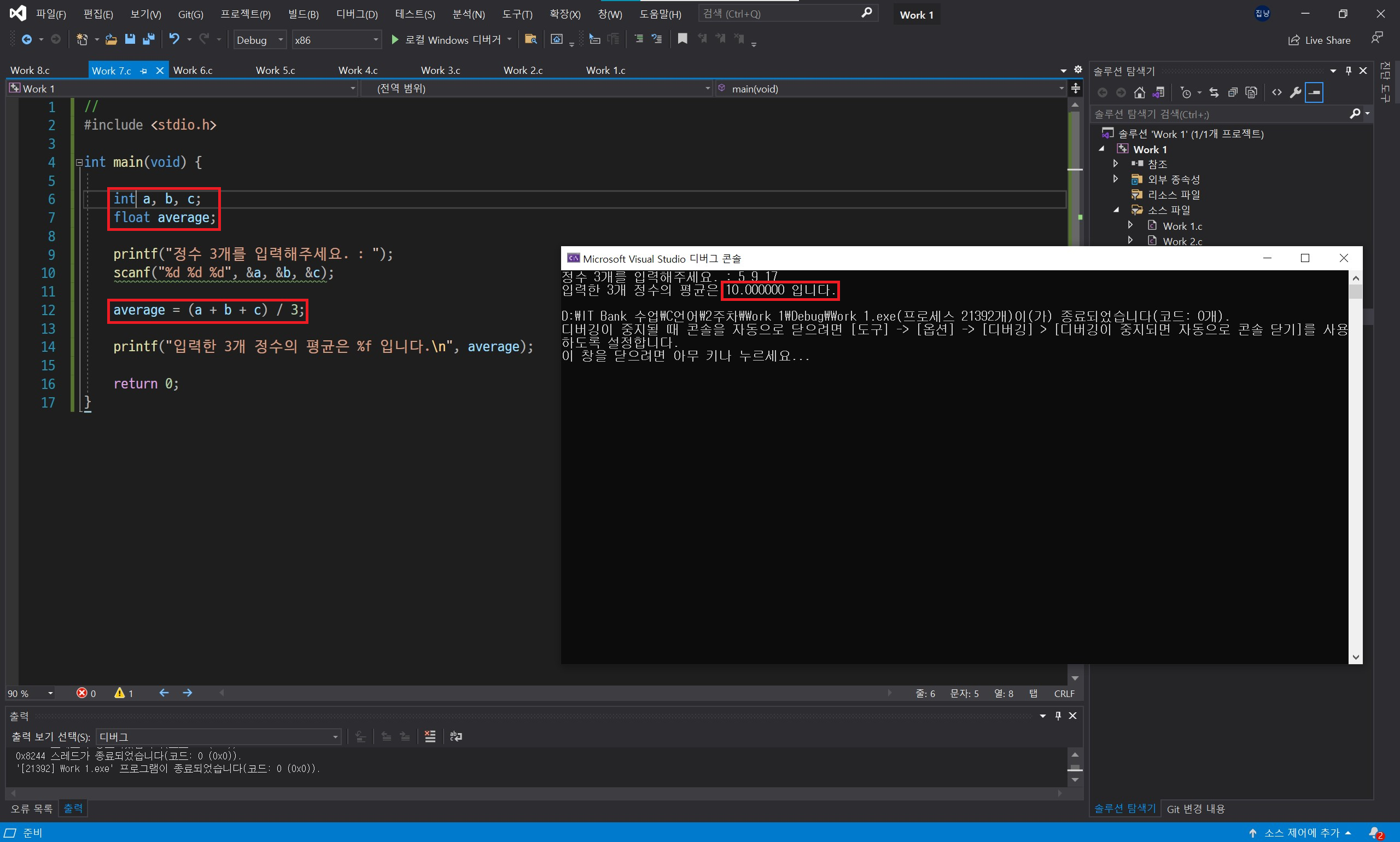Click the bookmark toggle icon
The width and height of the screenshot is (1400, 842).
click(x=682, y=39)
